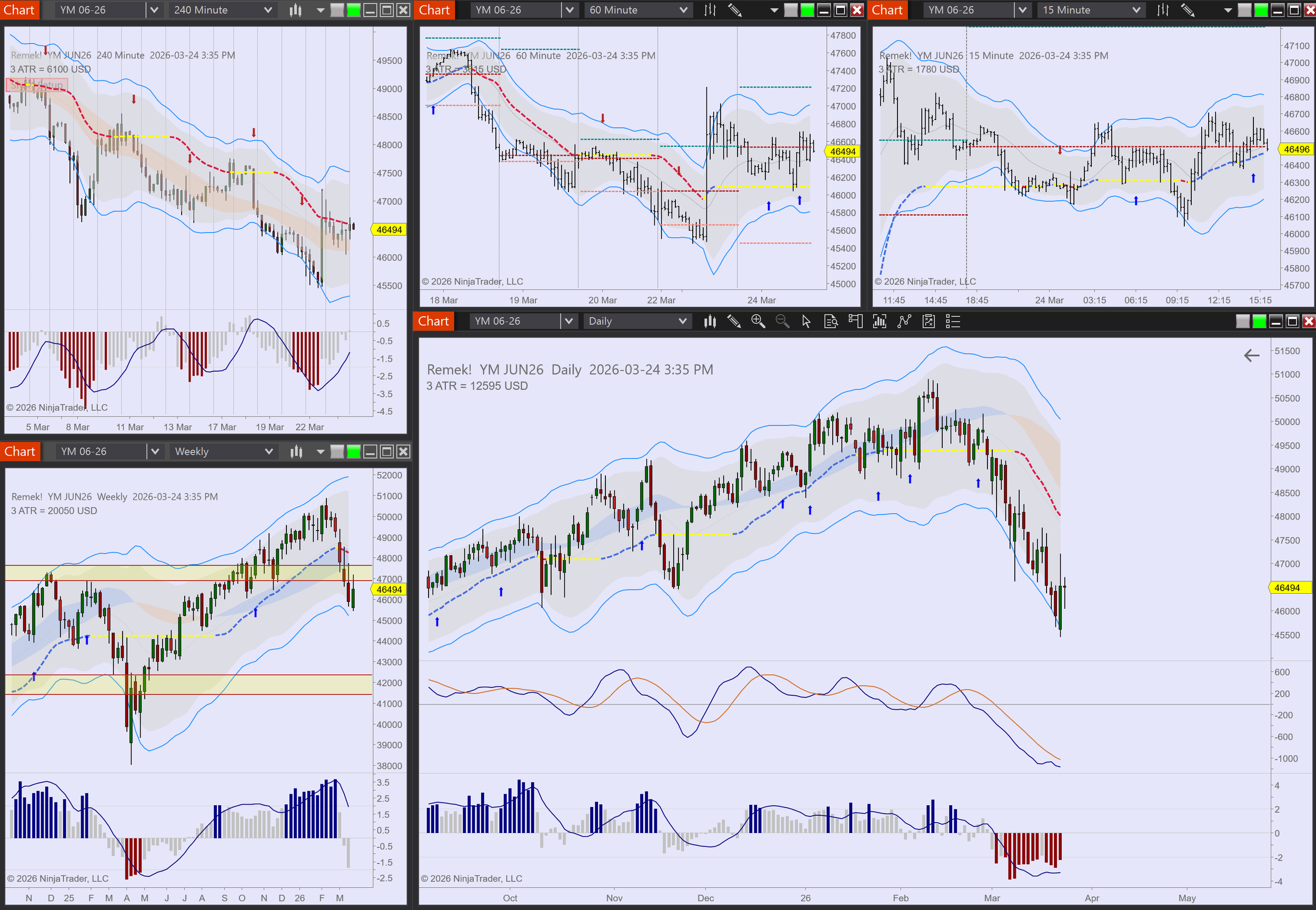Click back arrow on Daily chart

[x=1251, y=356]
